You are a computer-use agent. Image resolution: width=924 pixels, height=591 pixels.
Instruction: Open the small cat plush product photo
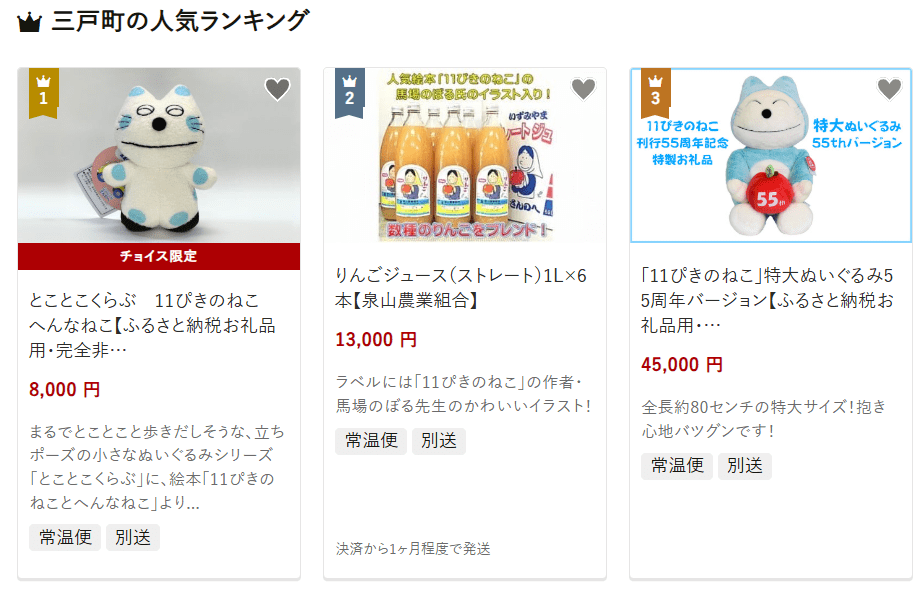pyautogui.click(x=159, y=156)
